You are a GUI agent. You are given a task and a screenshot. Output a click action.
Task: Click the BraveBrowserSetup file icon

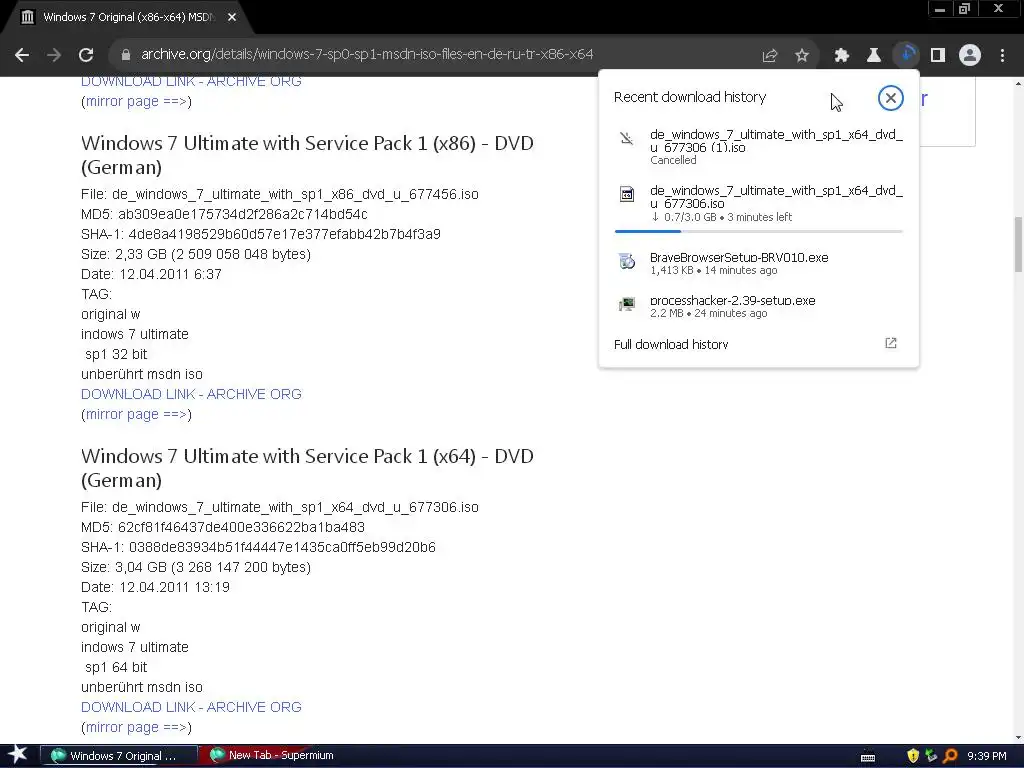[x=626, y=261]
